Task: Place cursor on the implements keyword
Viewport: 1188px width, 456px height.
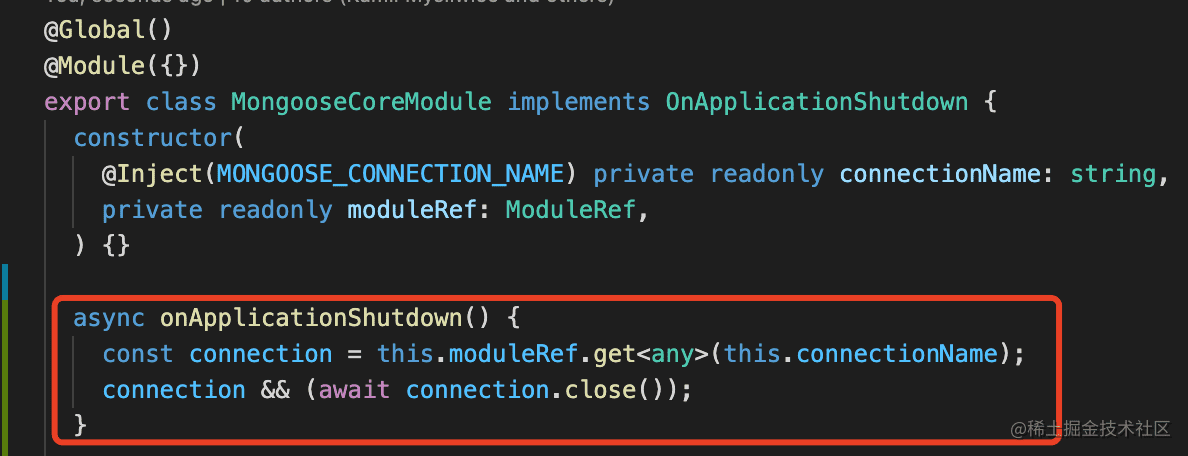Action: pyautogui.click(x=579, y=102)
